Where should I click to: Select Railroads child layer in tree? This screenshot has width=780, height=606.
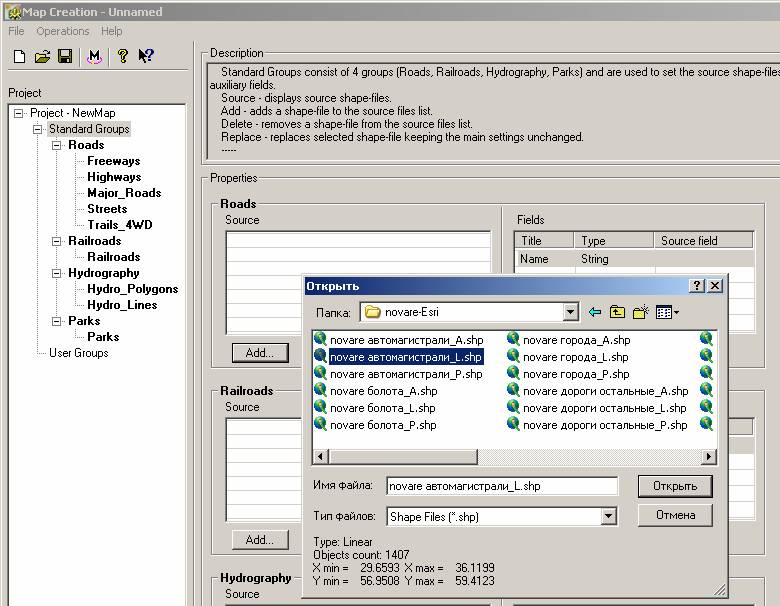(x=113, y=257)
